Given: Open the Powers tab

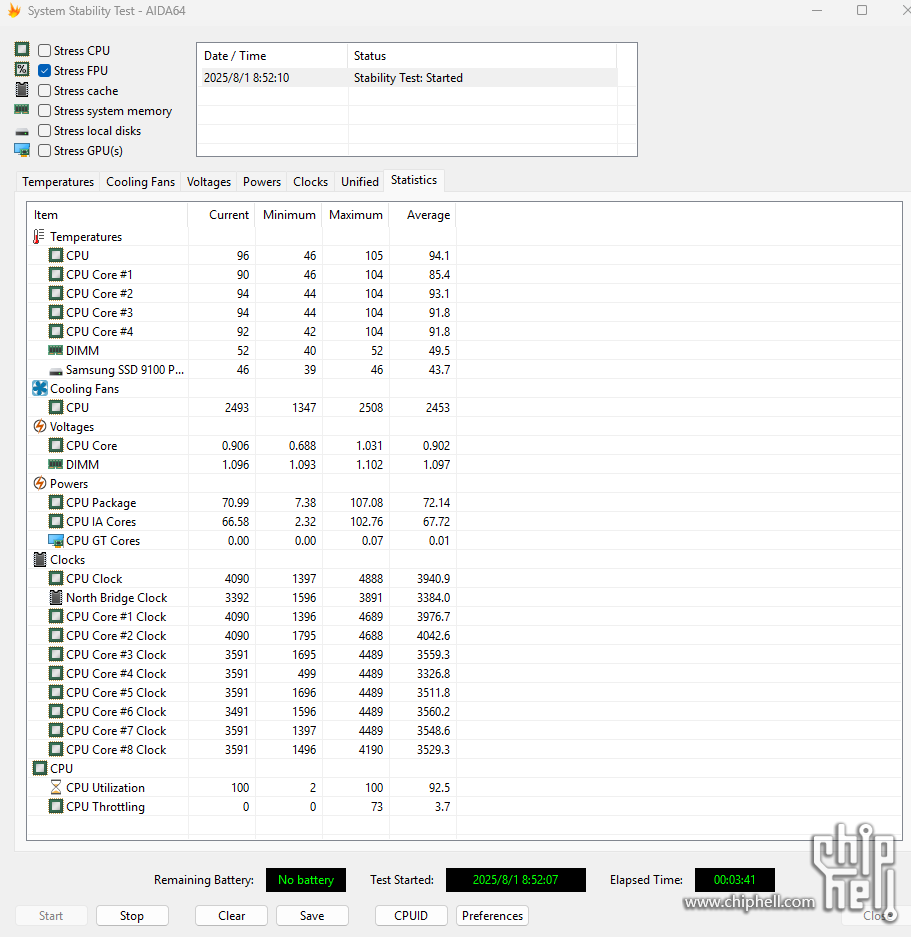Looking at the screenshot, I should [x=262, y=182].
